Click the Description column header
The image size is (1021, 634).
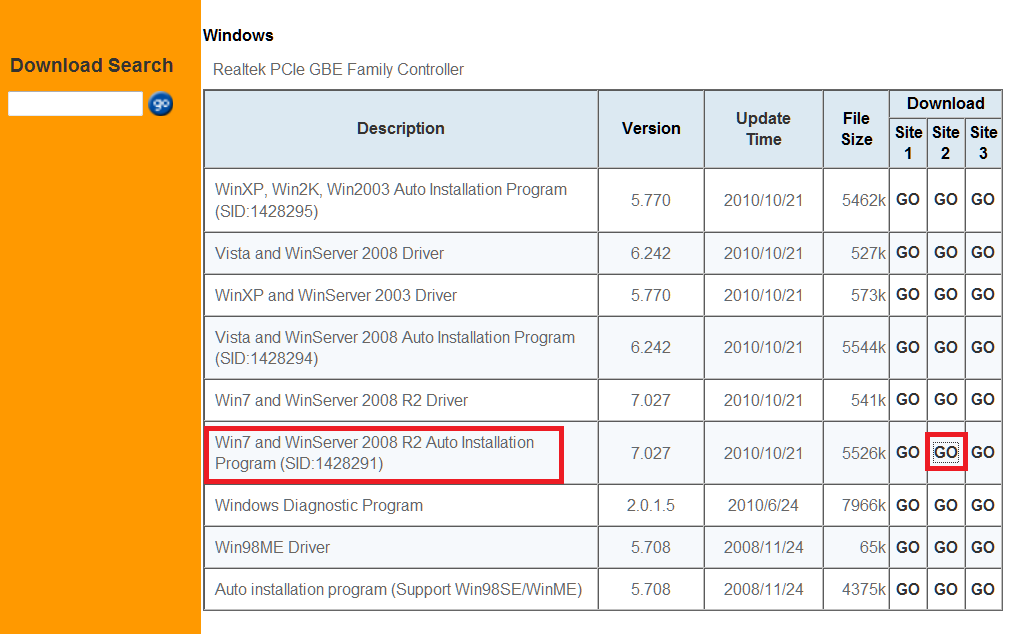click(400, 129)
